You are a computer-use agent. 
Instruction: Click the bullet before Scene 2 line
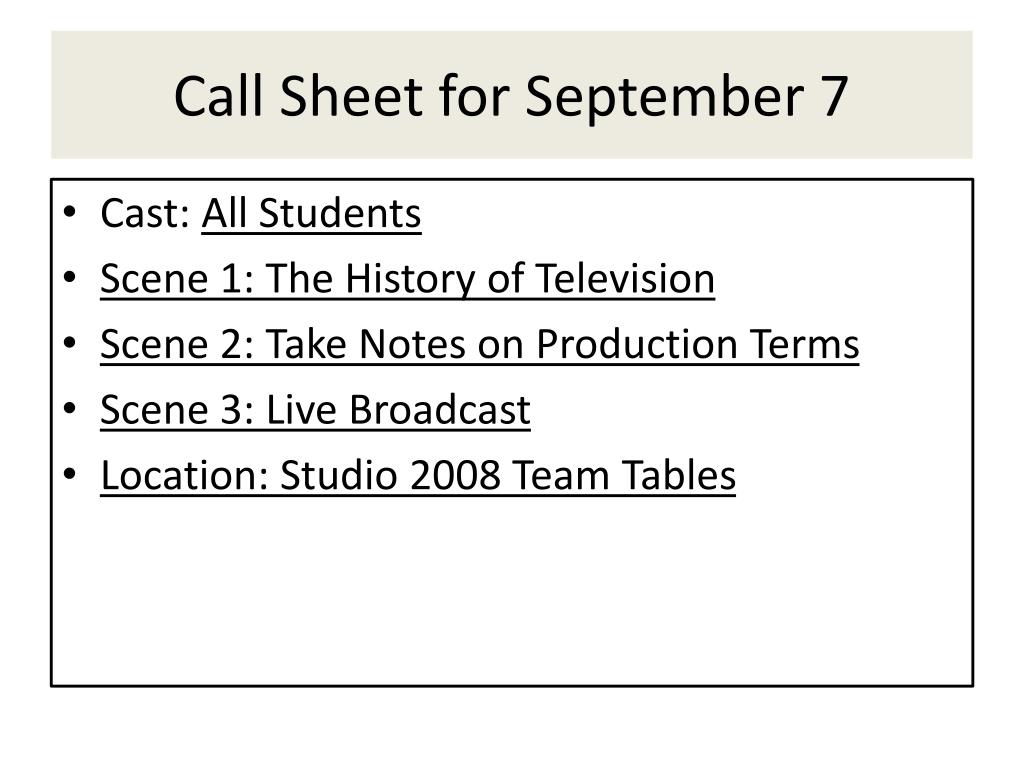[70, 343]
